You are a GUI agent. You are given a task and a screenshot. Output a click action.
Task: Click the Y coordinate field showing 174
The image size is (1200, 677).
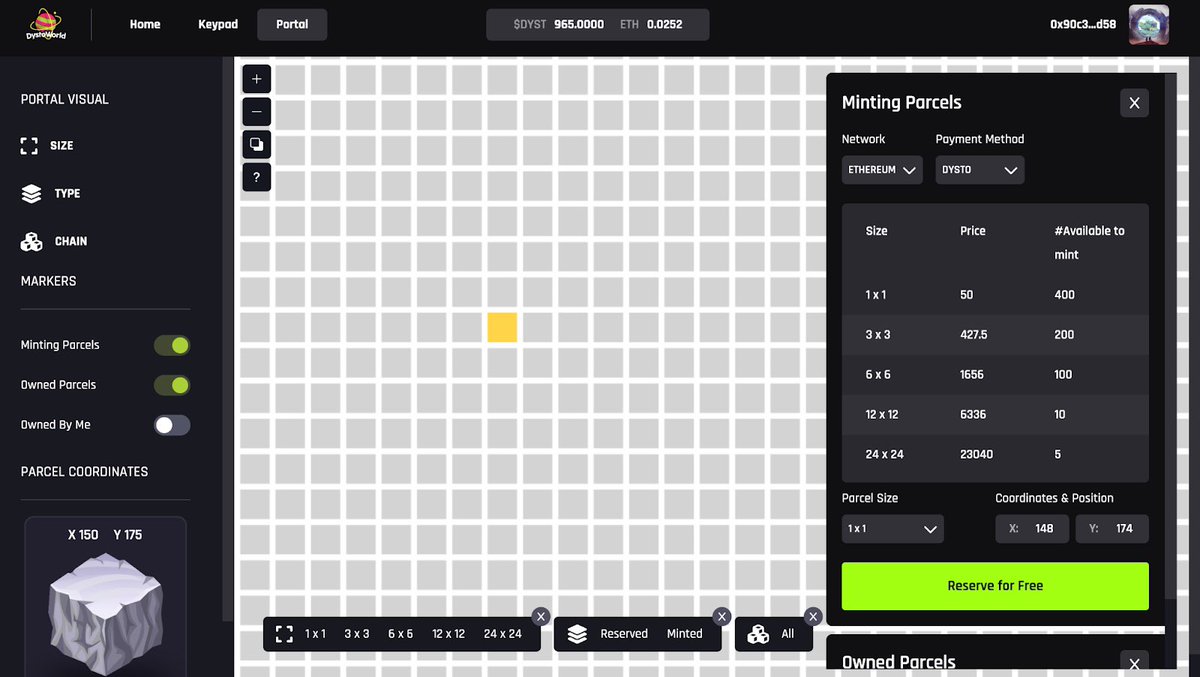coord(1112,529)
